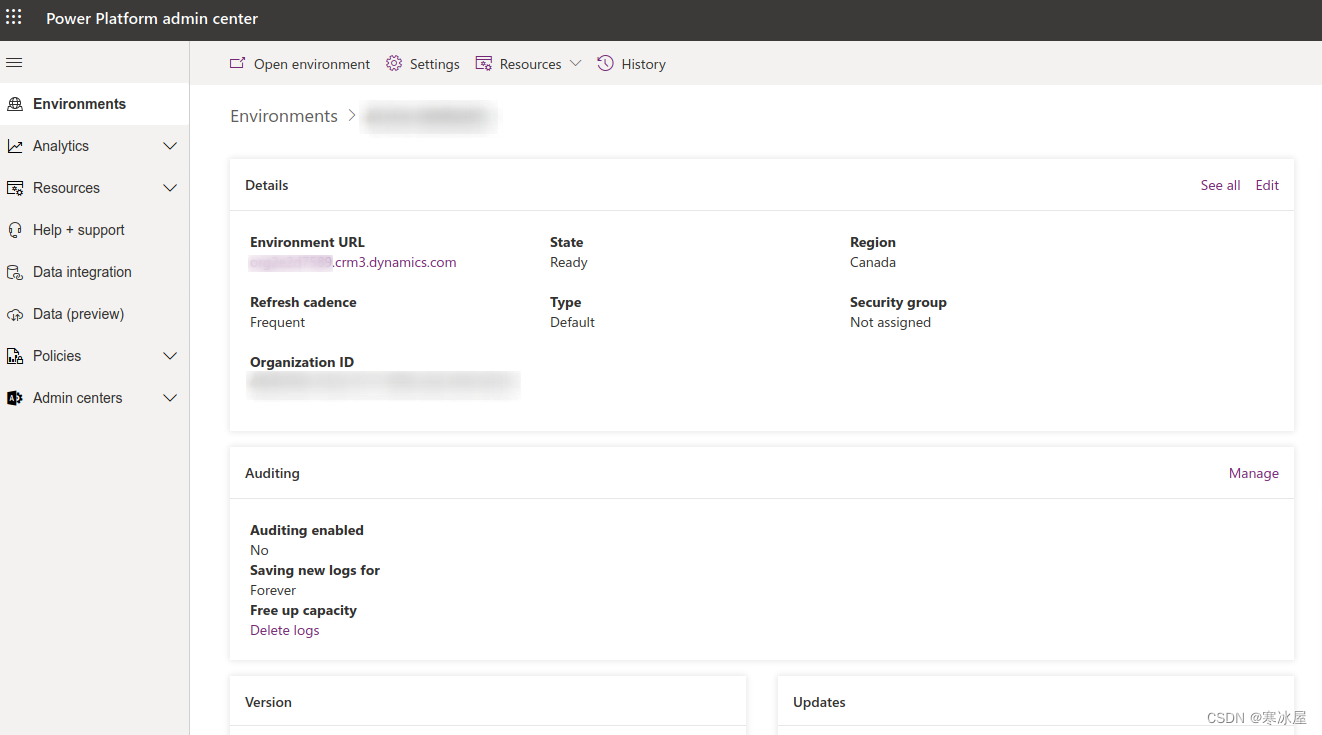Click the Resources sidebar icon
Image resolution: width=1322 pixels, height=735 pixels.
click(15, 188)
